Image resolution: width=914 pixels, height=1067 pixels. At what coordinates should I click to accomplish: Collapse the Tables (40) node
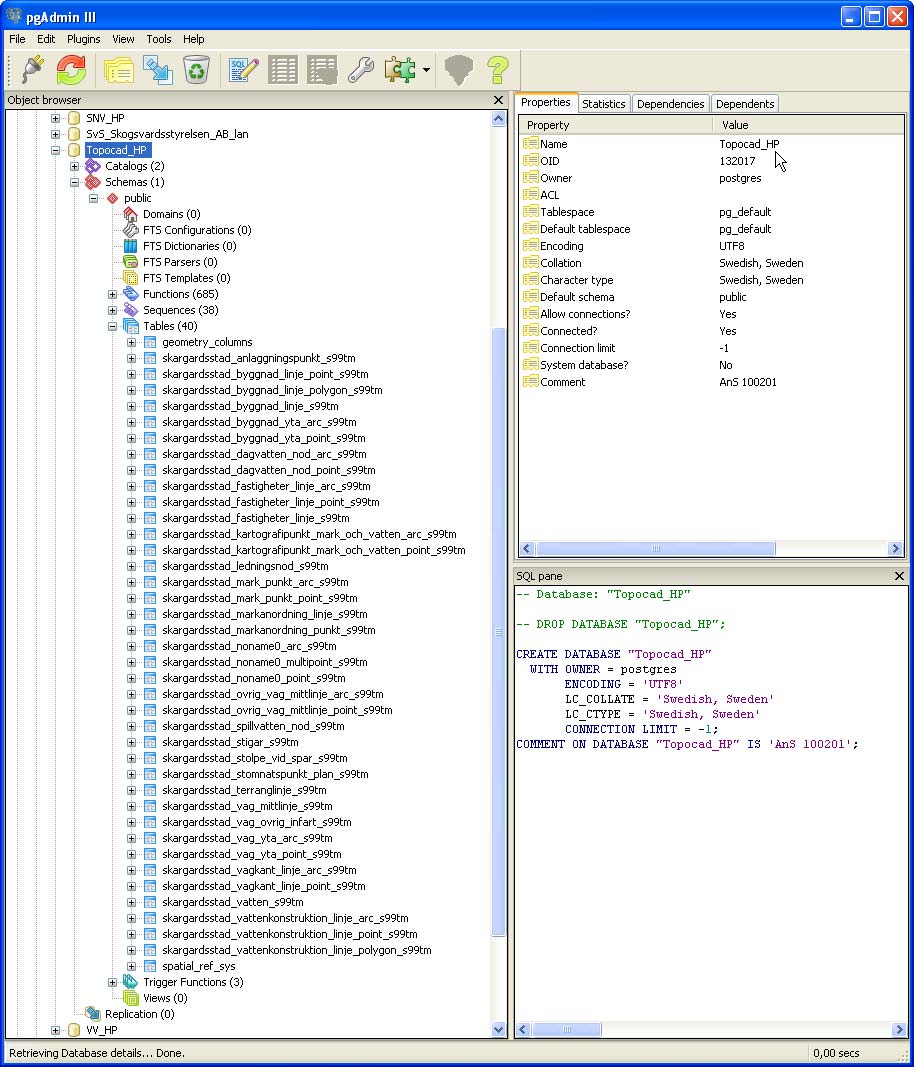(x=112, y=326)
